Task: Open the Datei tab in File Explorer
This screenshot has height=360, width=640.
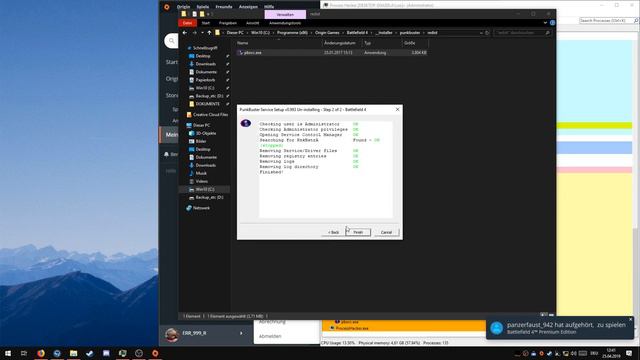Action: coord(187,23)
